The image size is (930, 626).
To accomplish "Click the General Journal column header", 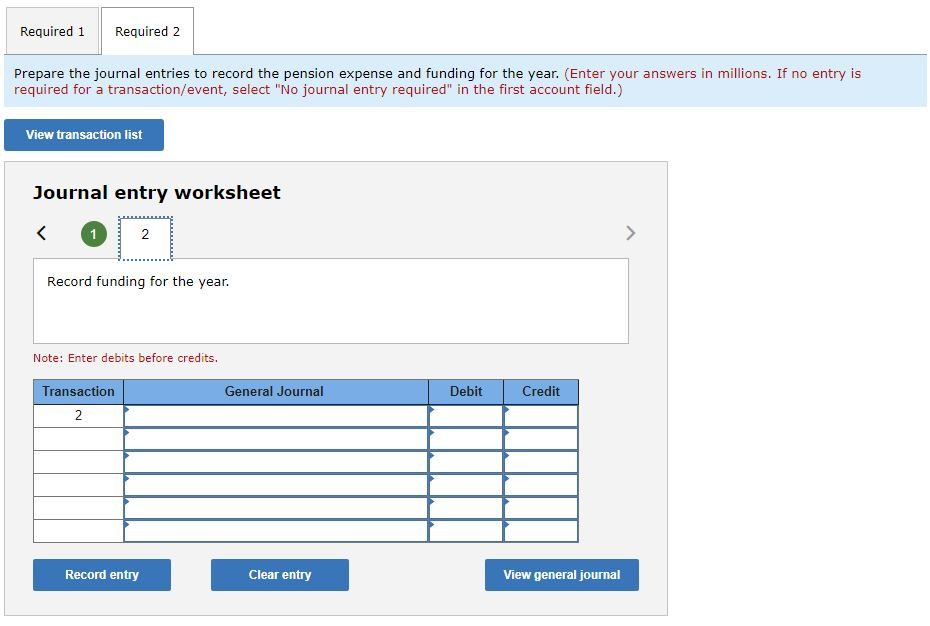I will pyautogui.click(x=274, y=392).
